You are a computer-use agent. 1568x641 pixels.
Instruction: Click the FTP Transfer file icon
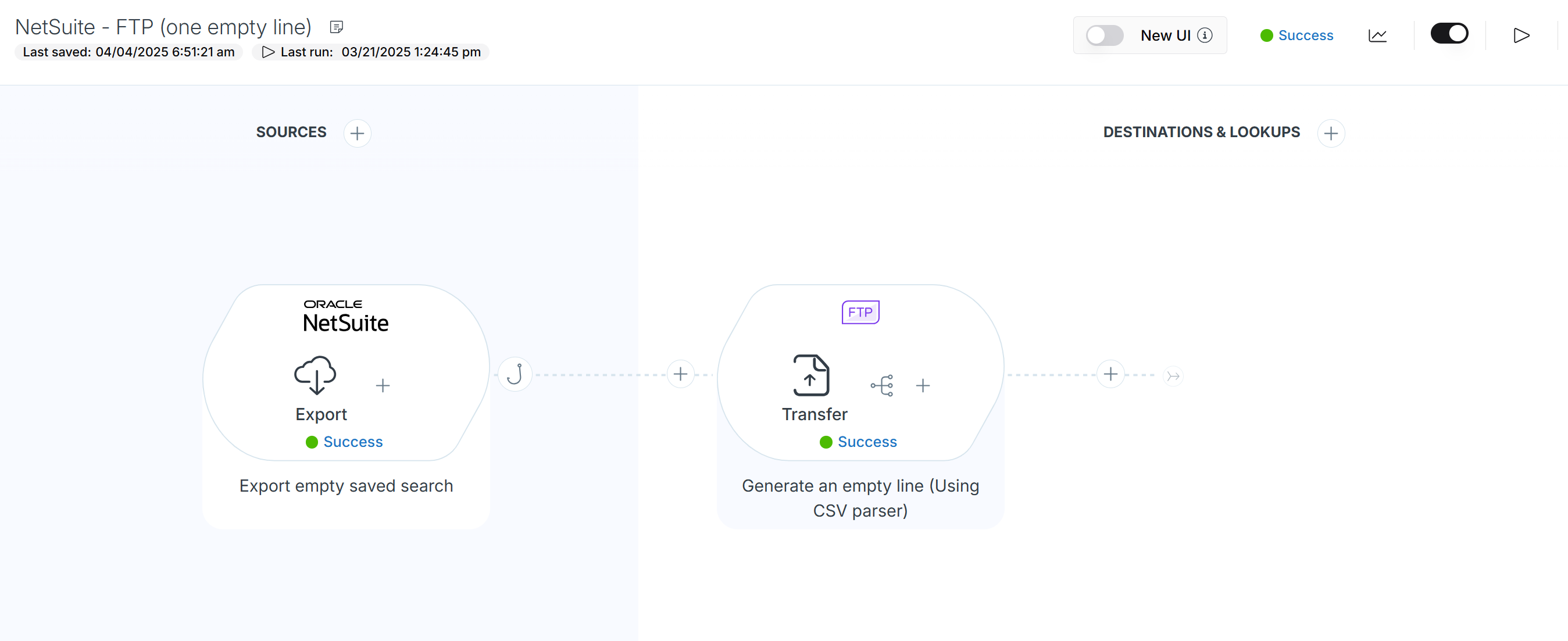[811, 375]
